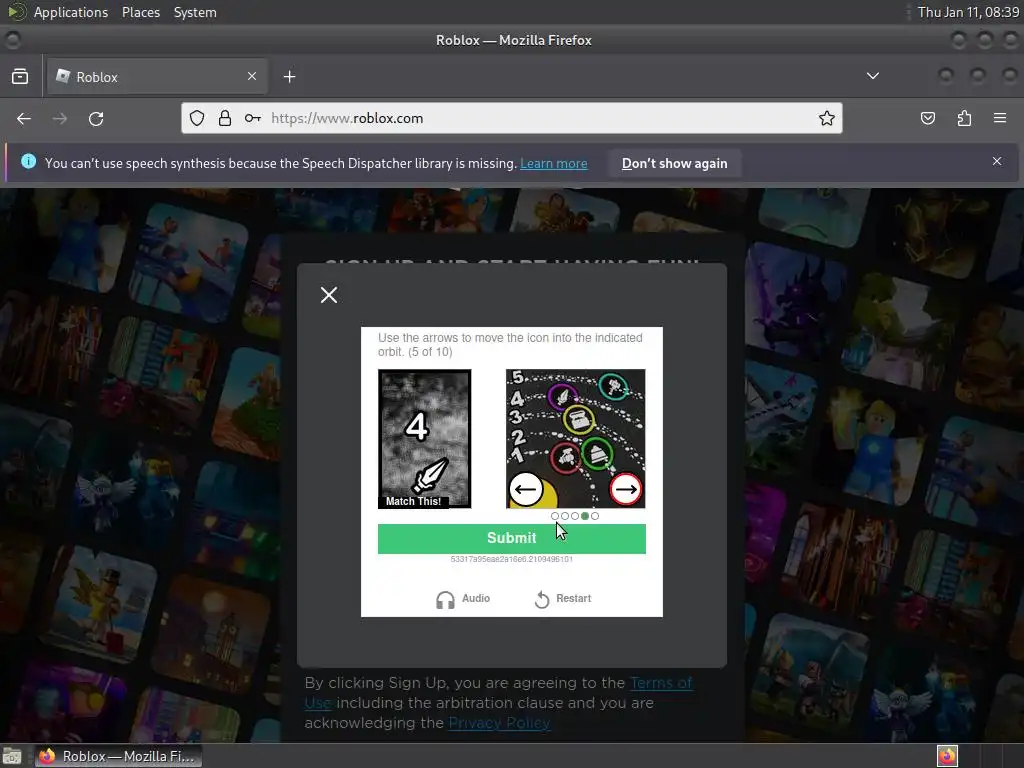
Task: Click the Firefox icon in the bottom tray
Action: click(x=947, y=756)
